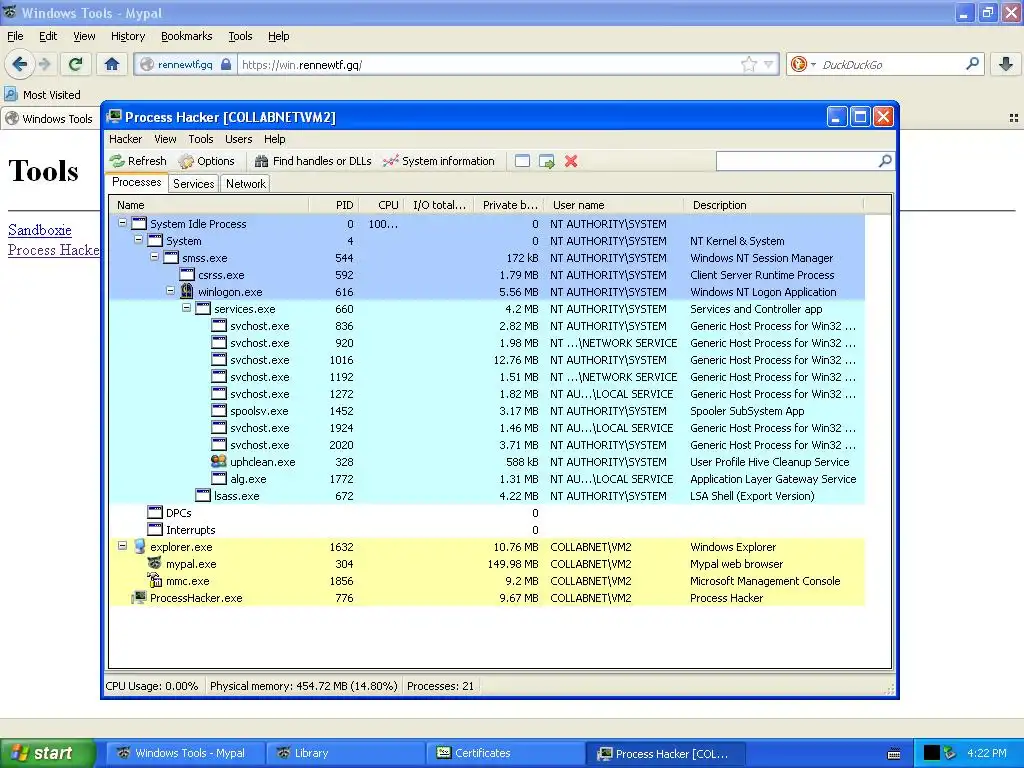Click the Refresh toolbar button in Process Hacker
Viewport: 1024px width, 768px height.
138,161
